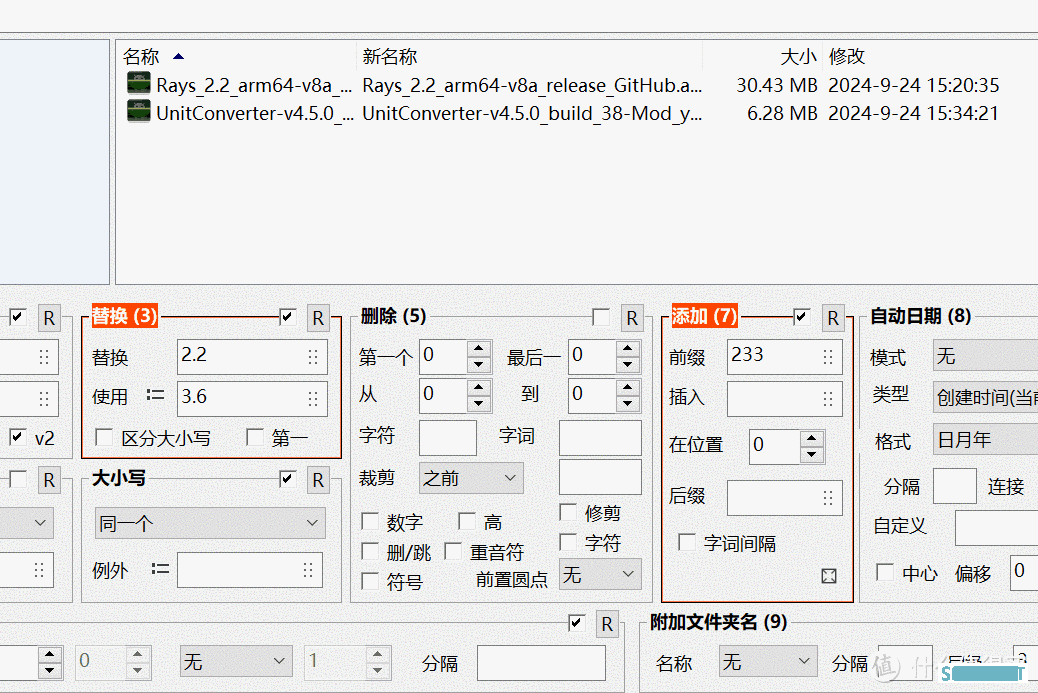Check the 字词间隔 option
The height and width of the screenshot is (693, 1038).
[x=687, y=542]
